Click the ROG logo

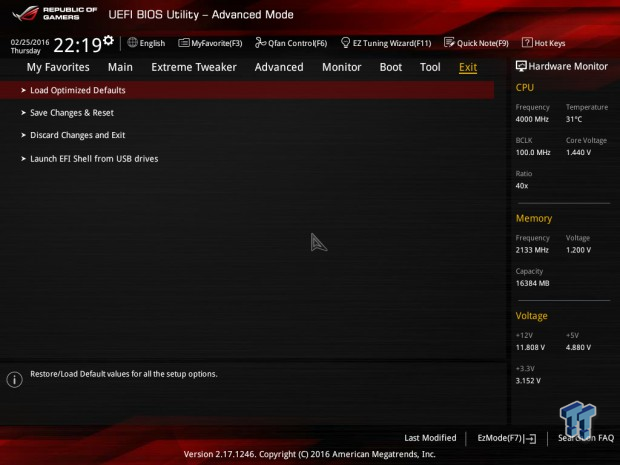tap(25, 13)
